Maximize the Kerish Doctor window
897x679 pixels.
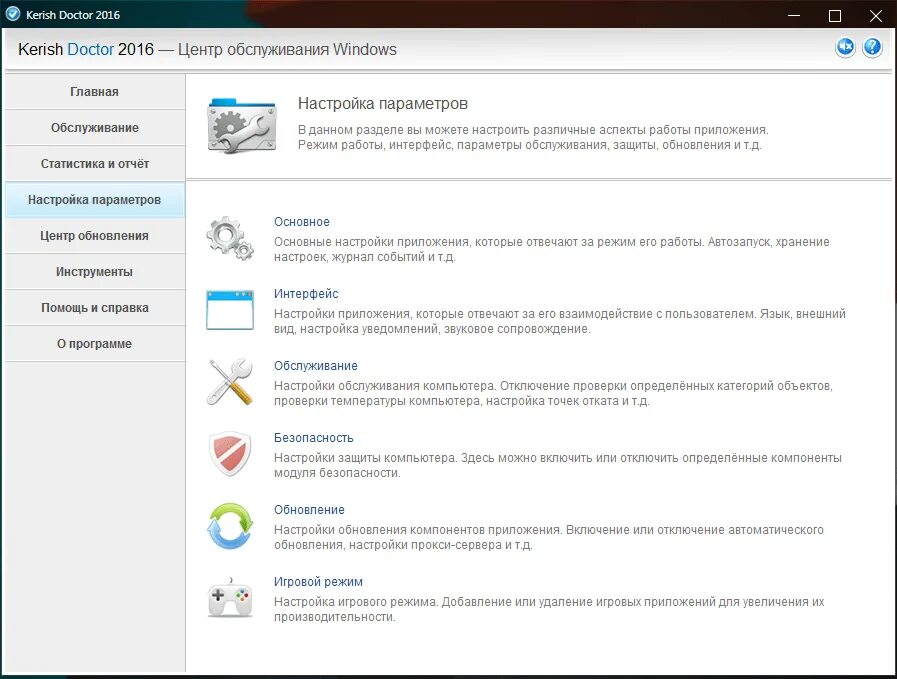[x=835, y=15]
